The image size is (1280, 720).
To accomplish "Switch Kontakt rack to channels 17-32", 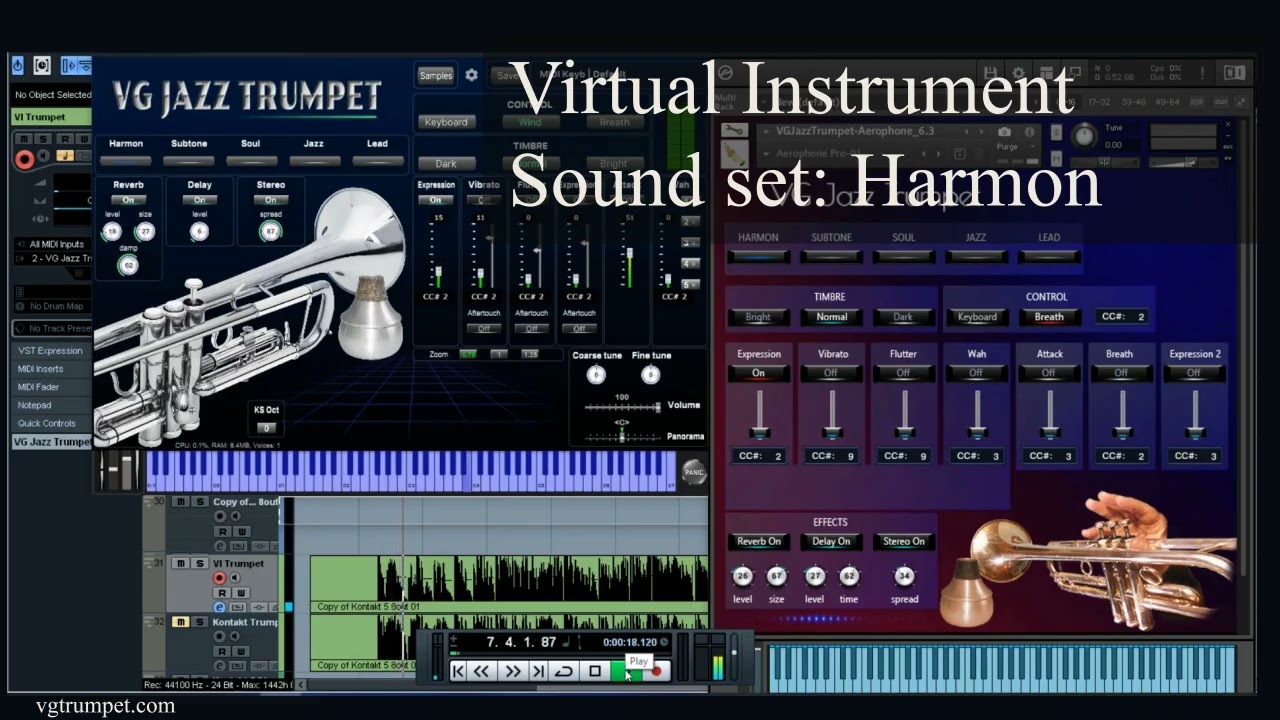I will 1098,102.
